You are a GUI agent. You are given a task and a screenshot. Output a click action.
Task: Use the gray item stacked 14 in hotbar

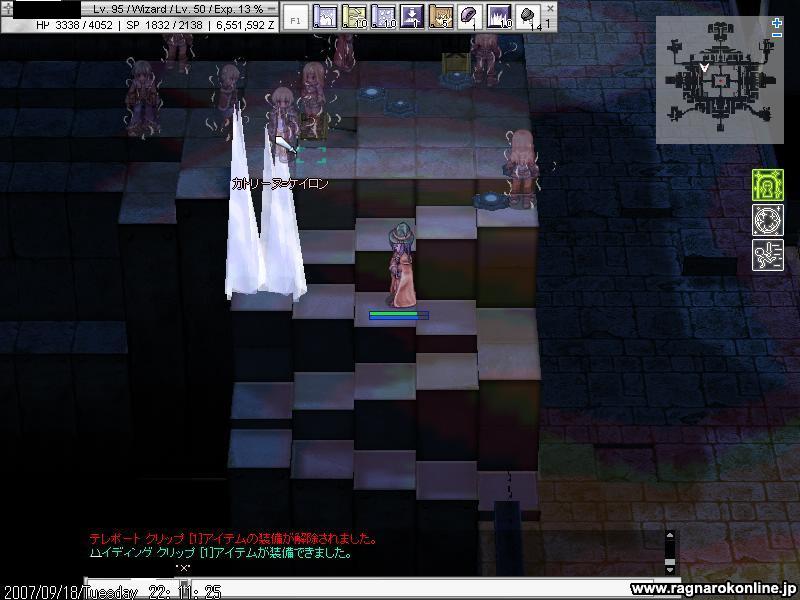pos(528,17)
